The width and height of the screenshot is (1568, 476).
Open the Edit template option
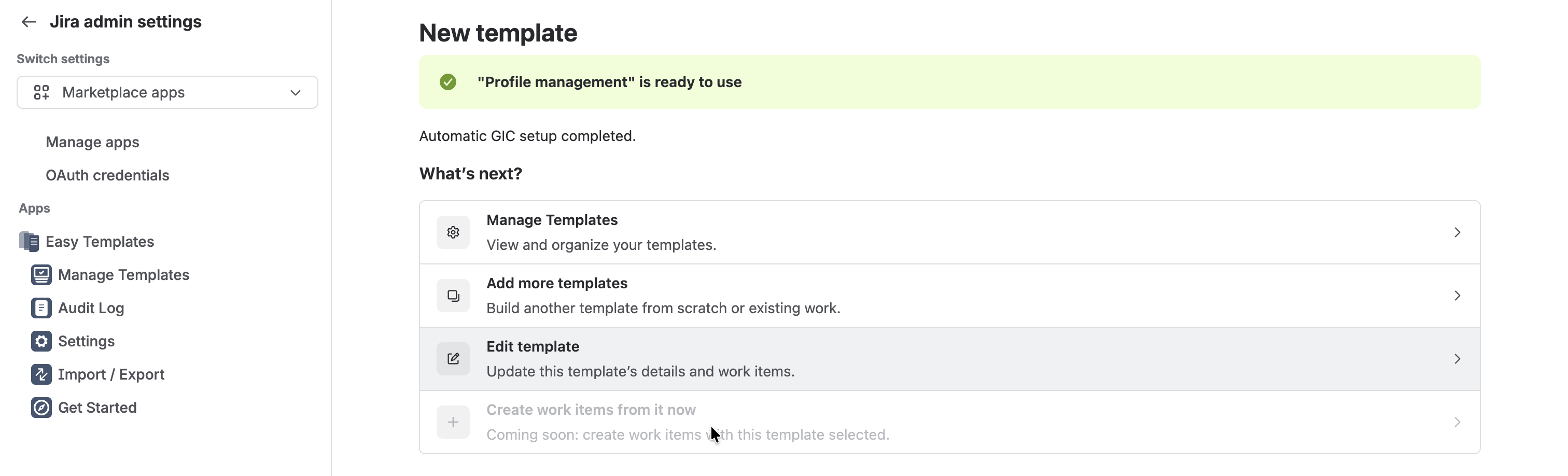click(949, 359)
